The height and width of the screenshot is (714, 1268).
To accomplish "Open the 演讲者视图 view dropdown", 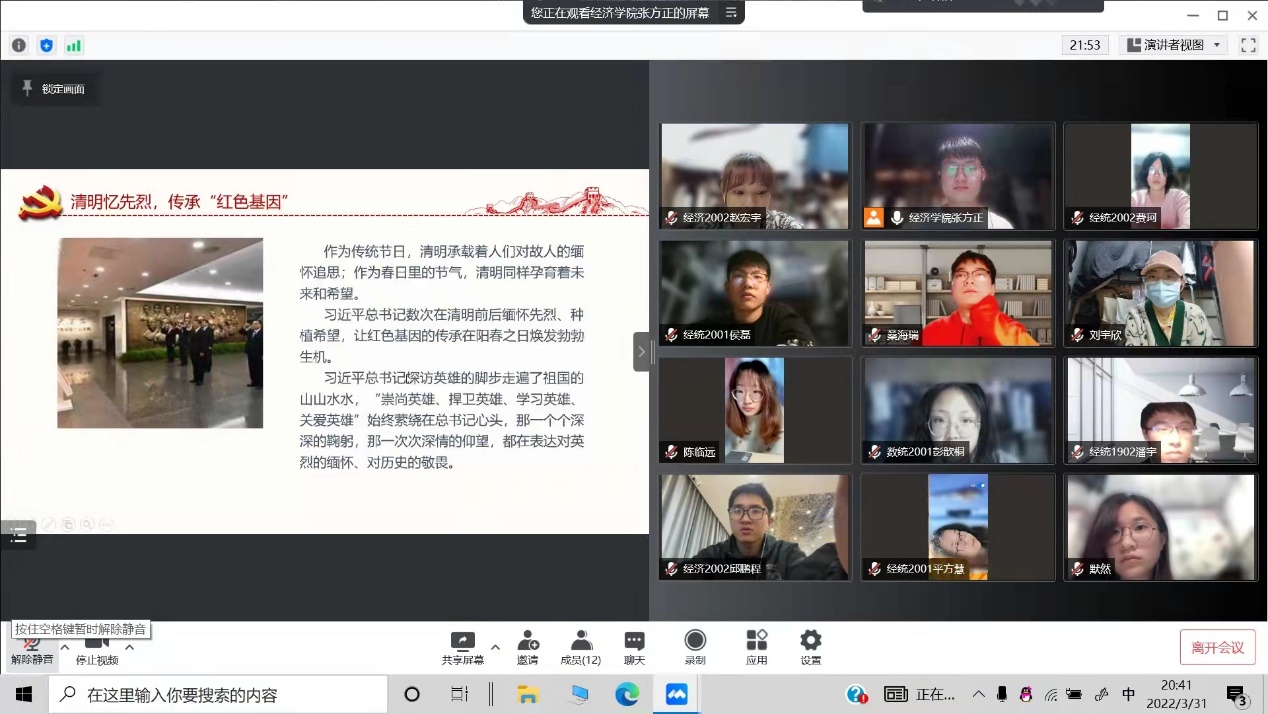I will tap(1173, 45).
